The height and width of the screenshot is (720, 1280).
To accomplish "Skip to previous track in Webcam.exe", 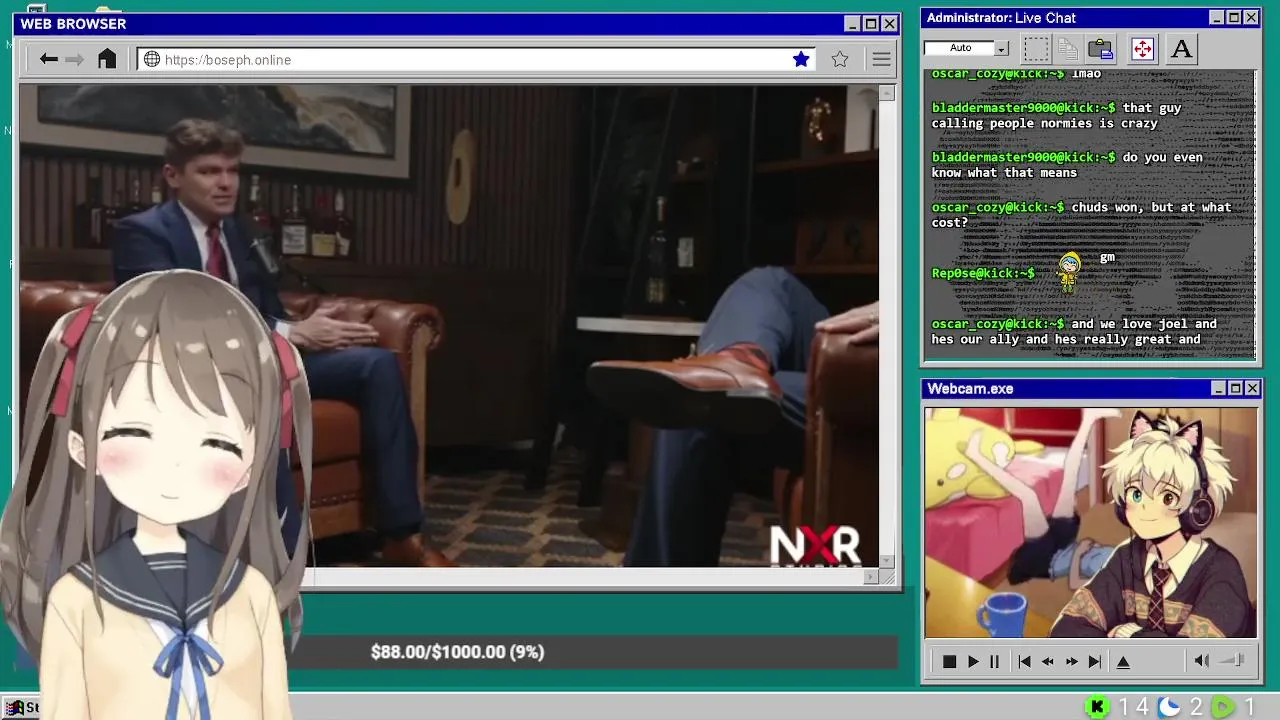I will point(1024,661).
